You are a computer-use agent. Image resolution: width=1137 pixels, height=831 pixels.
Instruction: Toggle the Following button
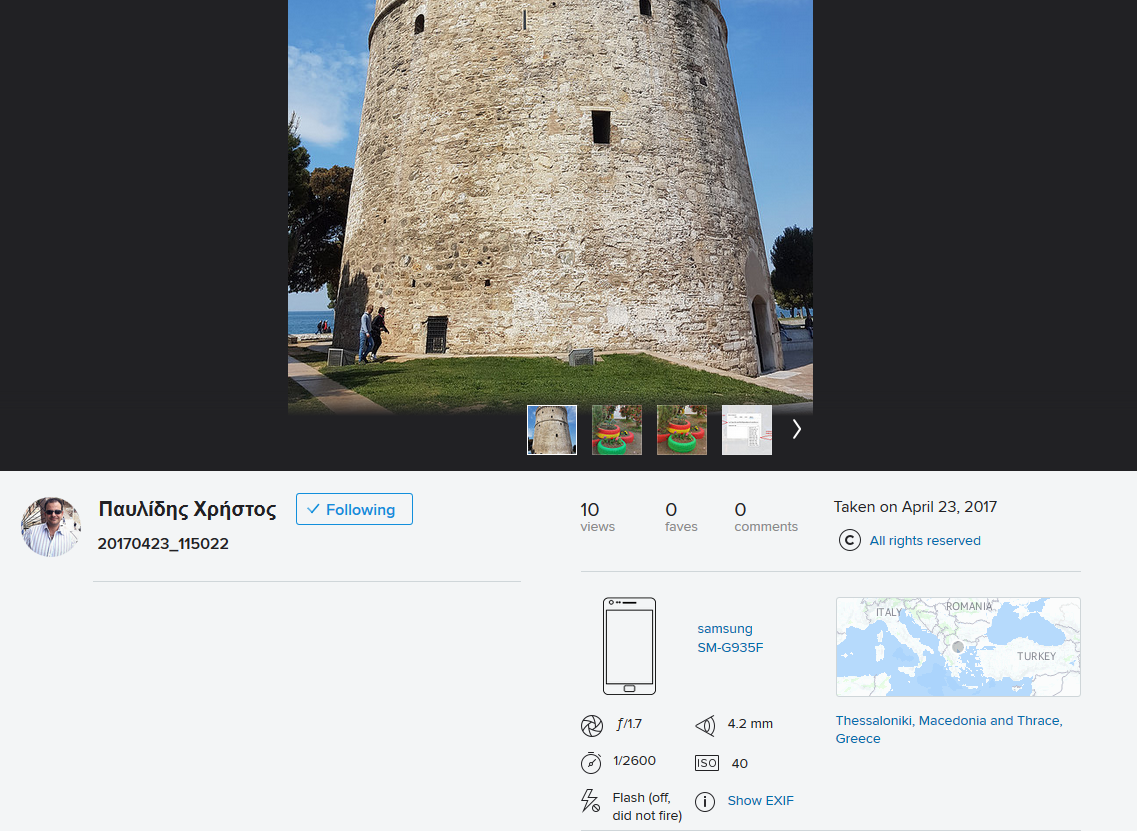tap(354, 509)
